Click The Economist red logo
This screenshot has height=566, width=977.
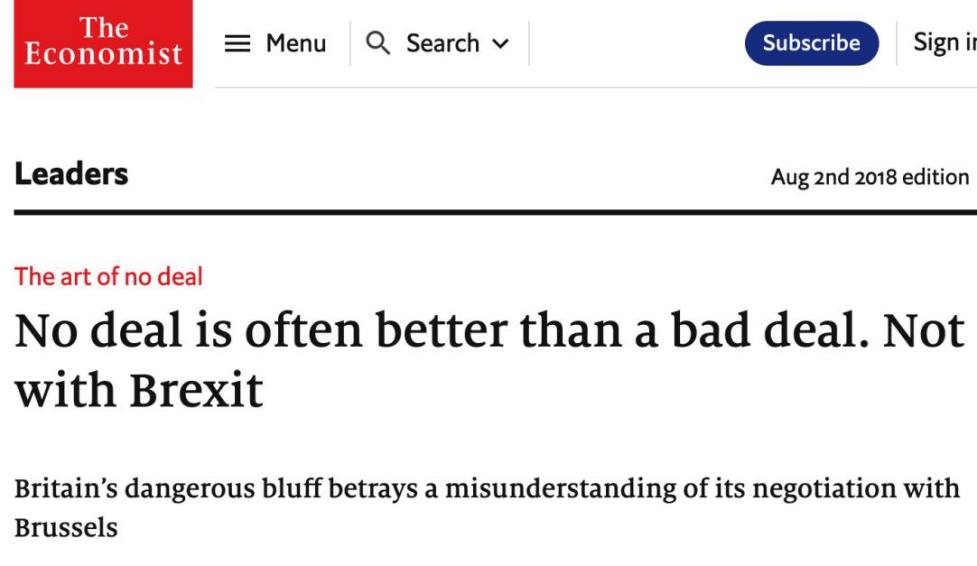pyautogui.click(x=103, y=43)
